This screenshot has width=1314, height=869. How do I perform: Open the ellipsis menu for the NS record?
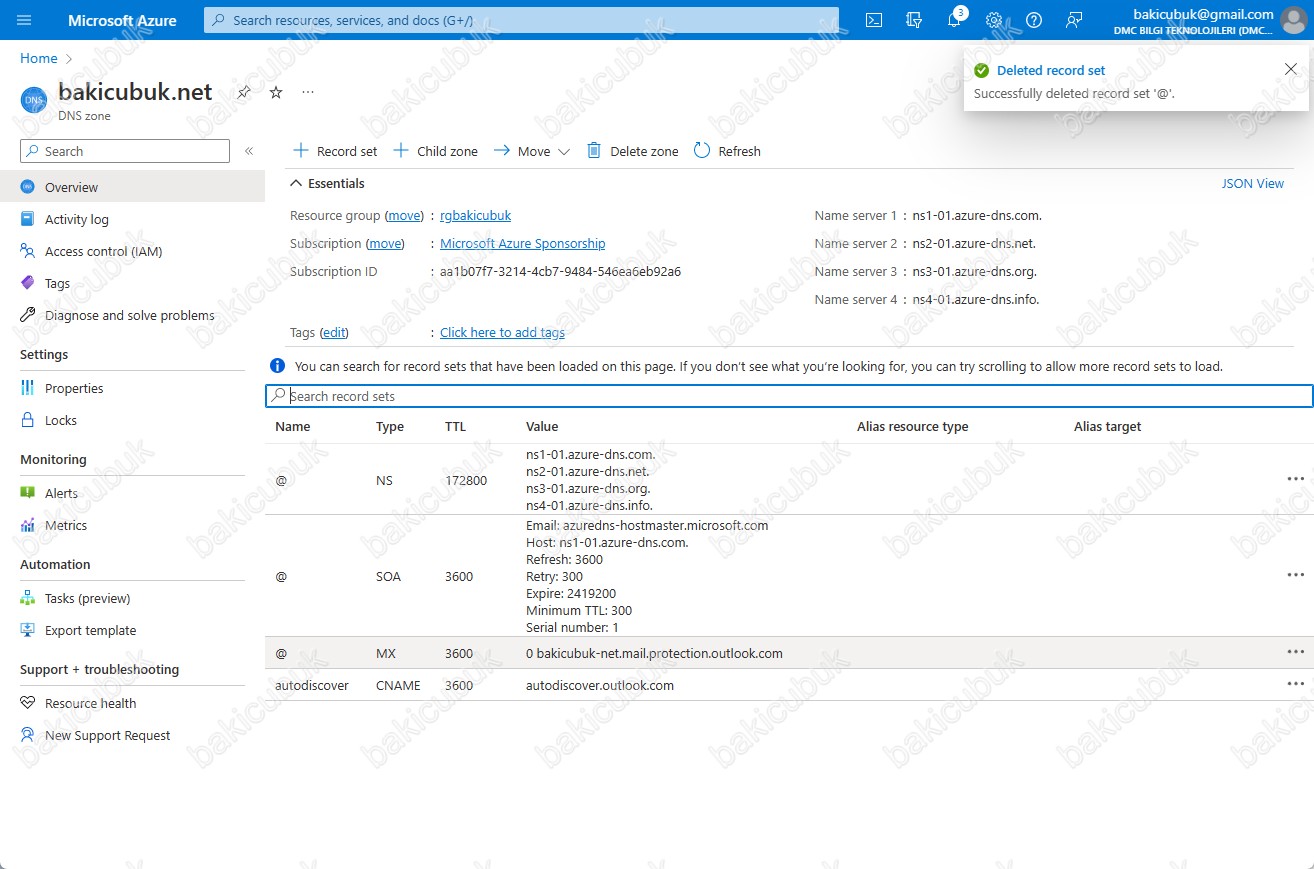tap(1296, 479)
